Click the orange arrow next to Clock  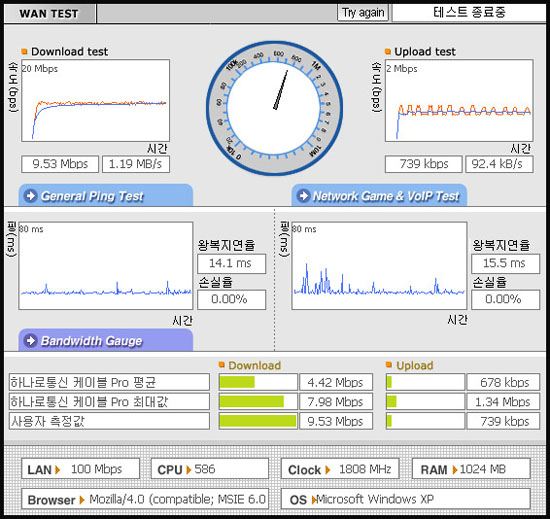click(328, 470)
